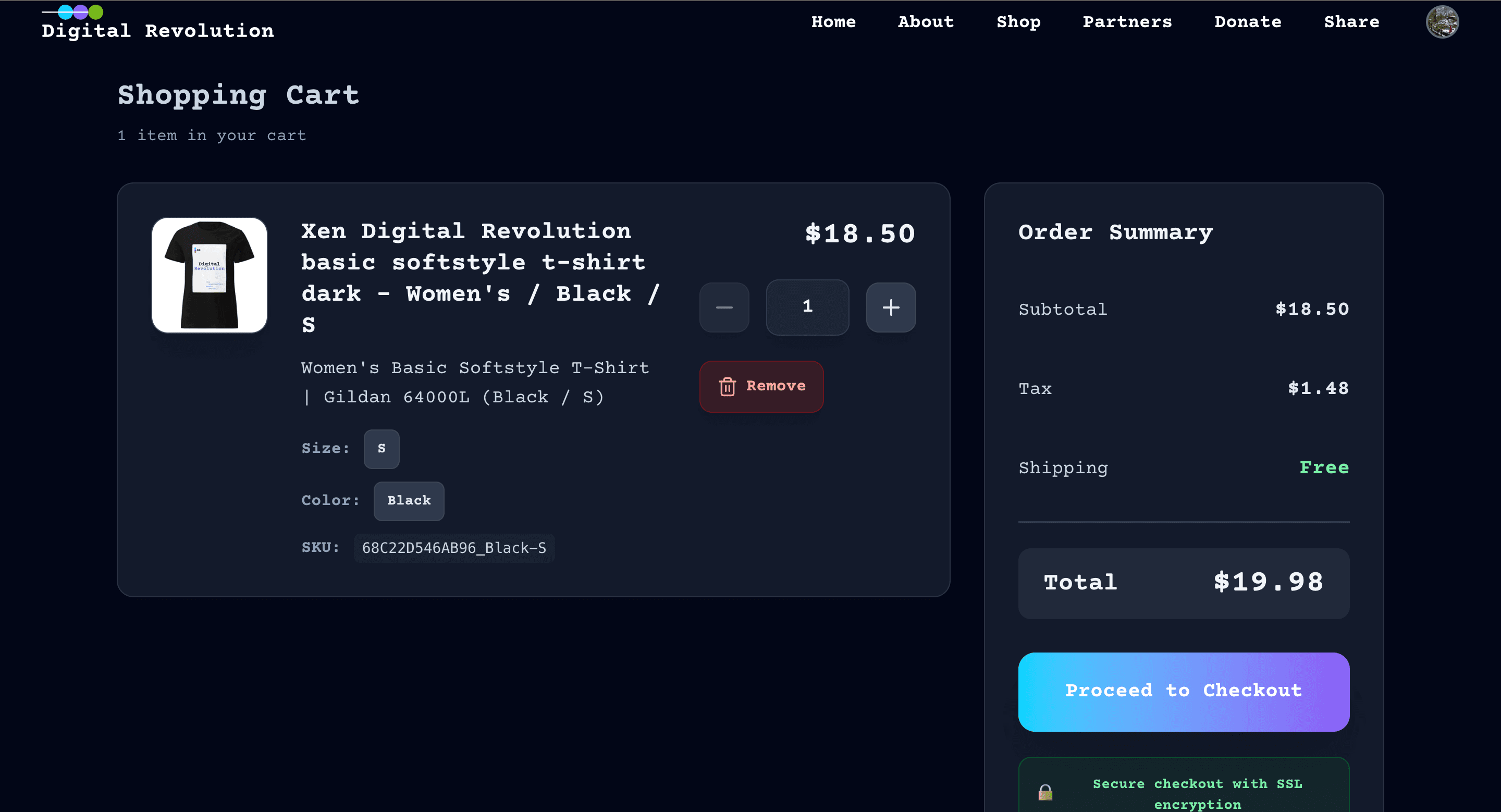Click the Black color badge
1501x812 pixels.
[409, 501]
